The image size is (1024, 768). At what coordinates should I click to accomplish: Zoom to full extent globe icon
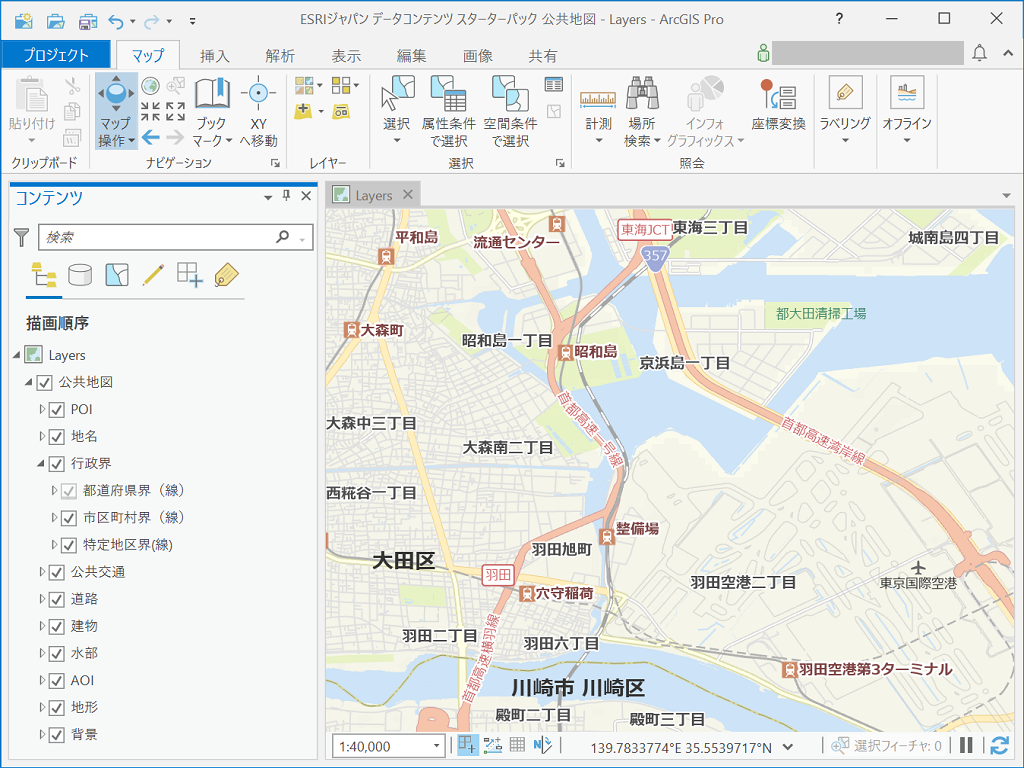(x=151, y=86)
